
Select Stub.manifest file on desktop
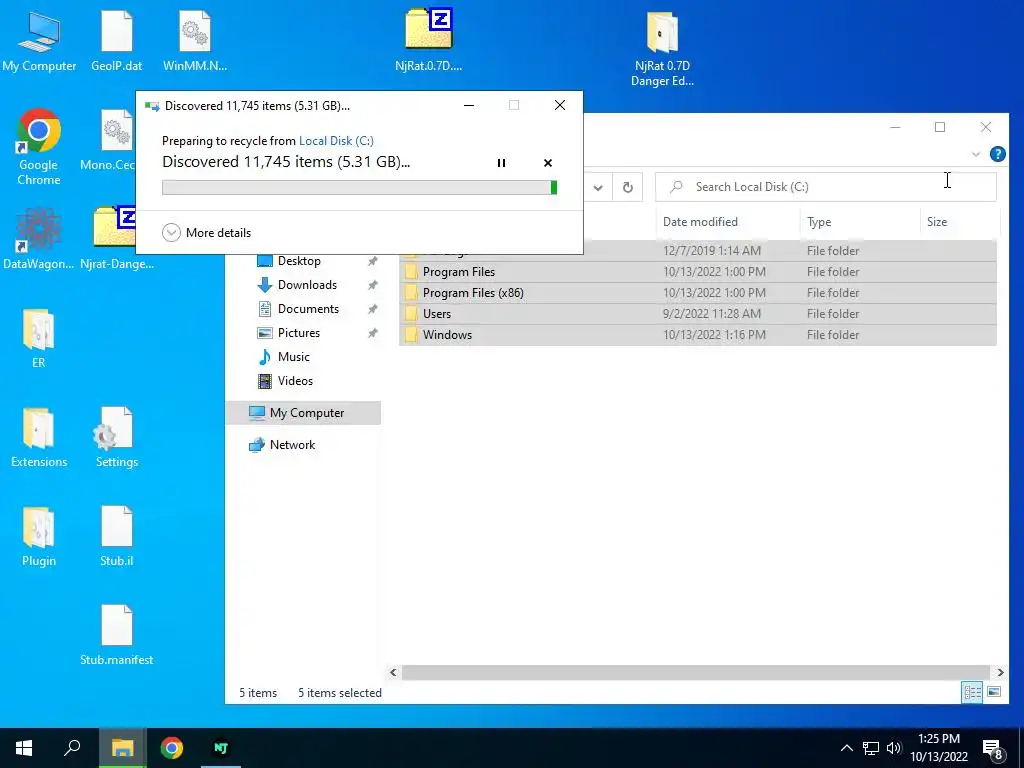[117, 635]
